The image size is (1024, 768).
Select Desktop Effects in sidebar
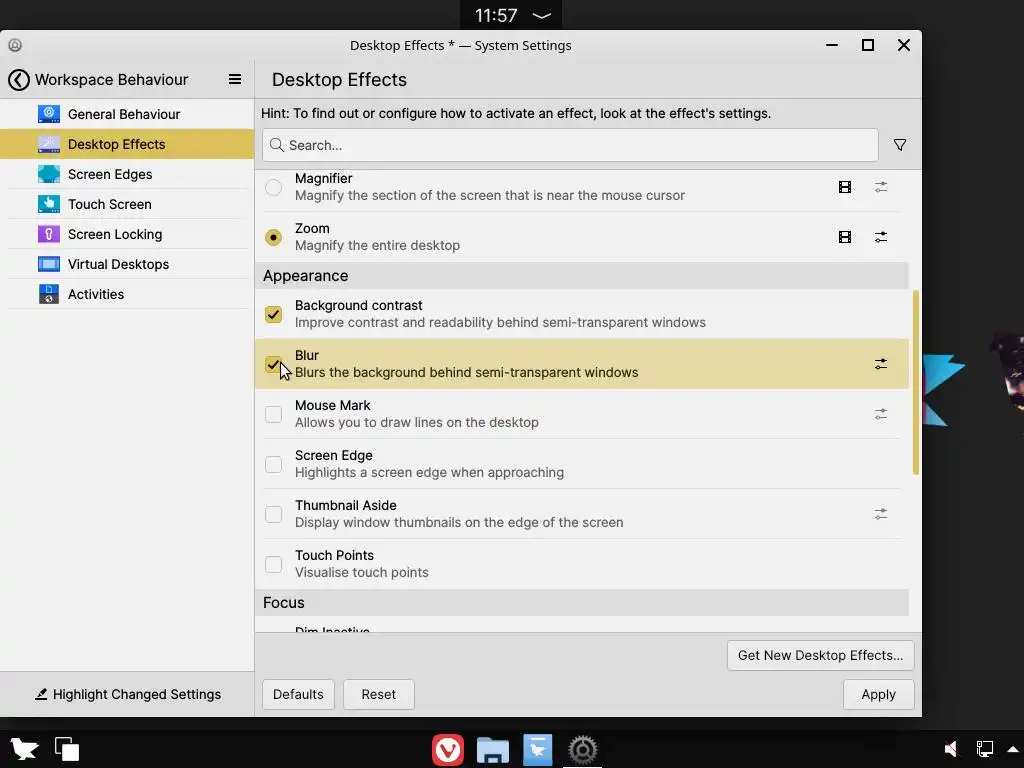127,144
